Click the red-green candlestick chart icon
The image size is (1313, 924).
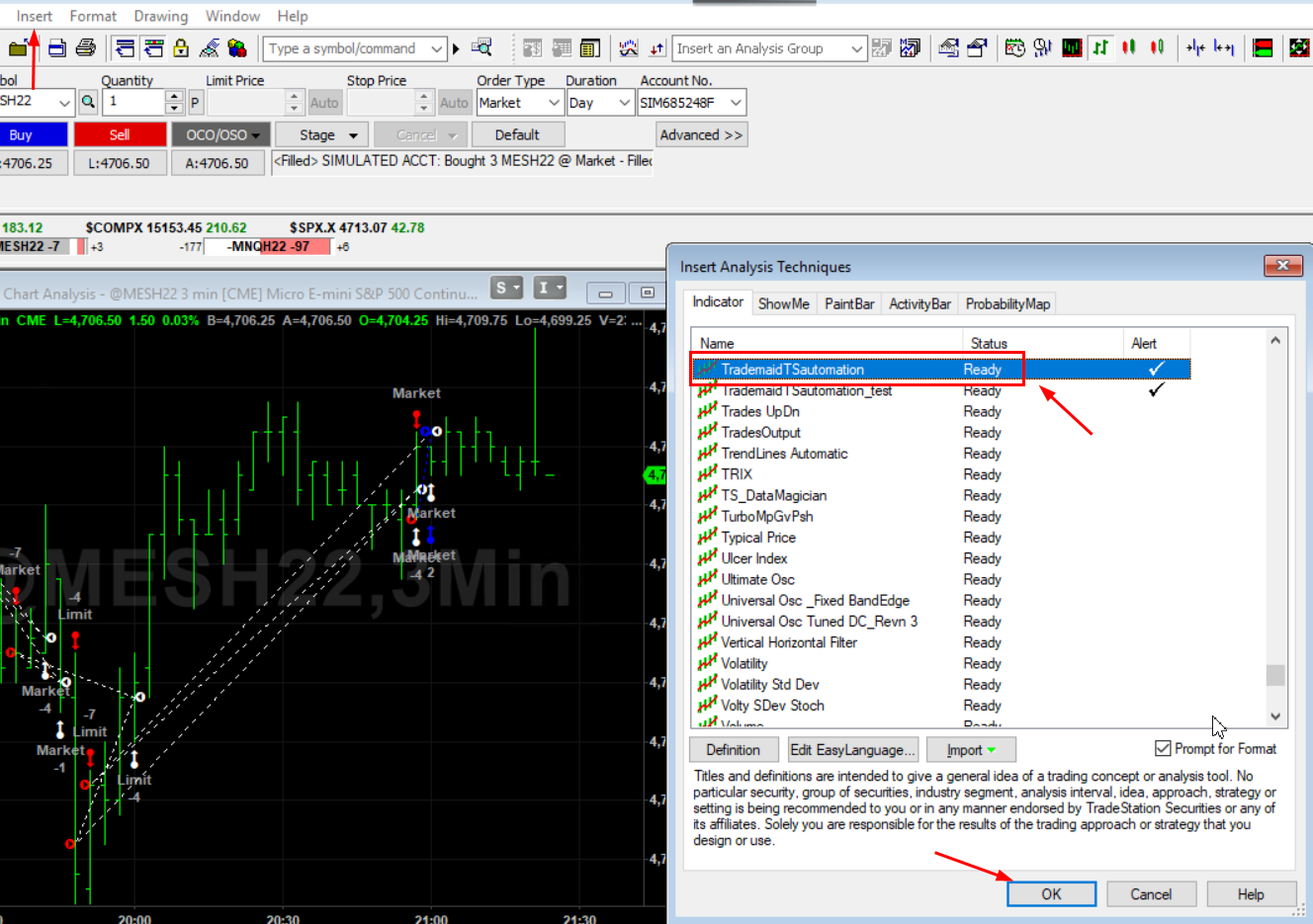tap(1128, 47)
